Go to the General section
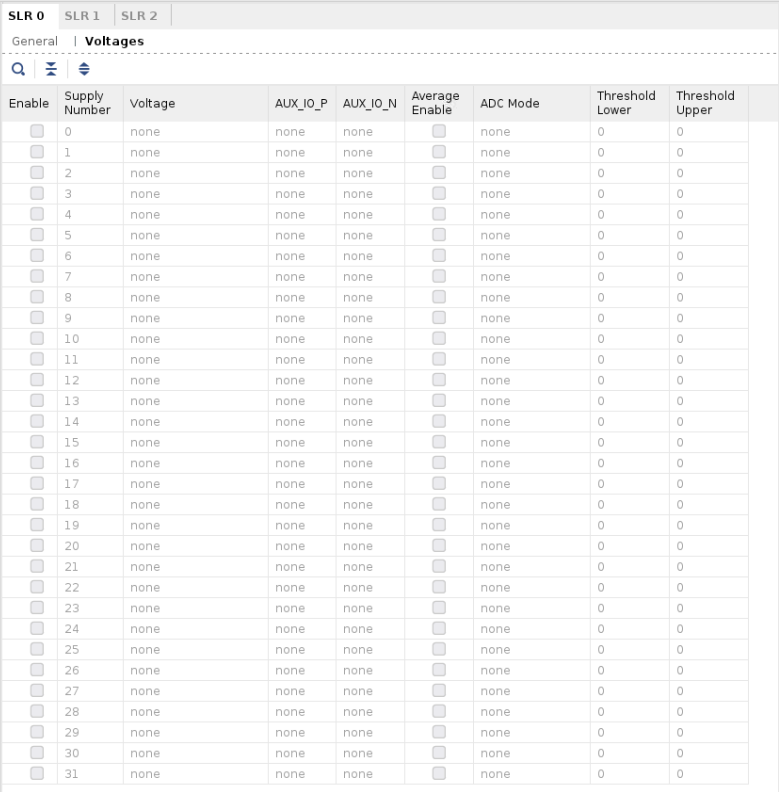 [x=35, y=41]
